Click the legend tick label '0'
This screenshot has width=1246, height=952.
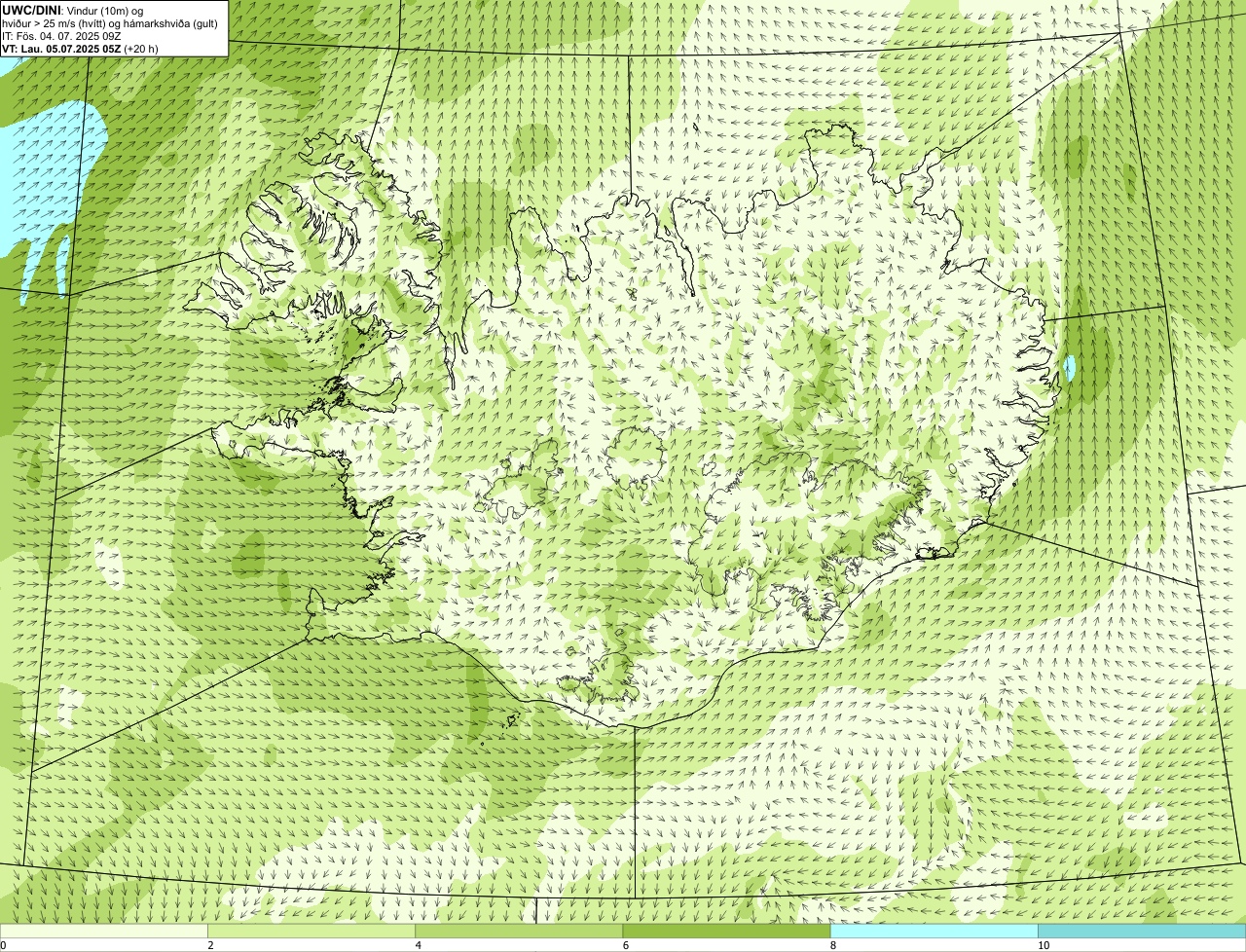(x=3, y=946)
